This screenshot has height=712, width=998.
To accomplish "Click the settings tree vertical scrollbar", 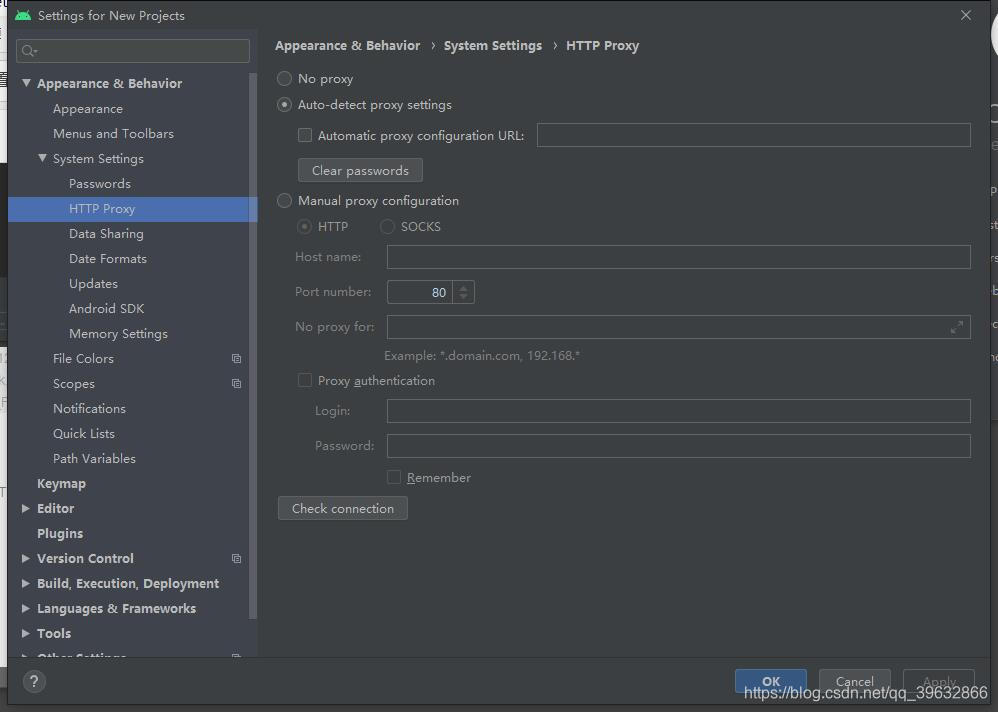I will pos(253,345).
